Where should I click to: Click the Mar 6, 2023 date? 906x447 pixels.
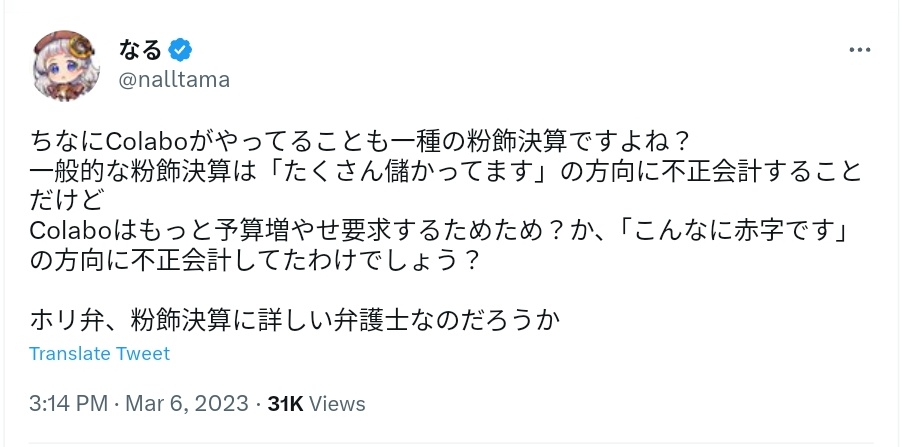coord(188,404)
